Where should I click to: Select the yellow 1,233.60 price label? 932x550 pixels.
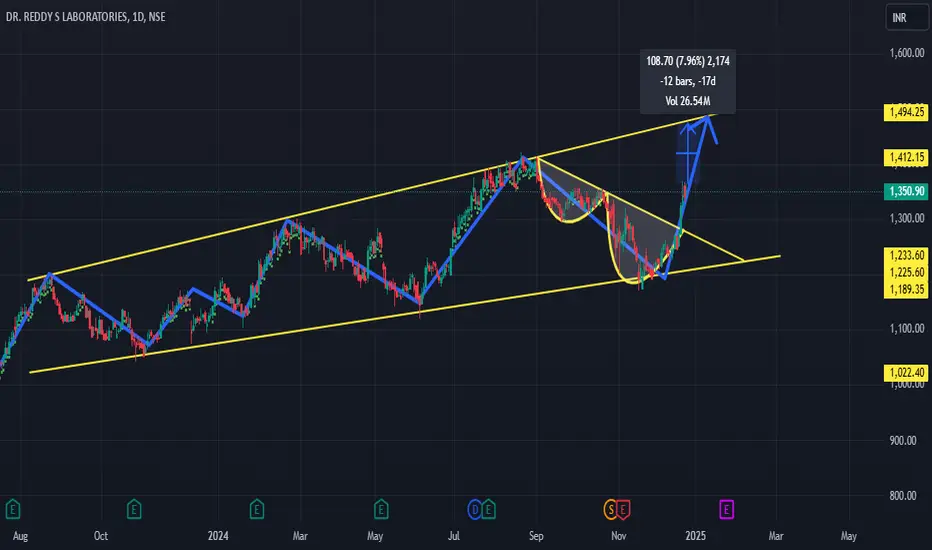(x=906, y=255)
